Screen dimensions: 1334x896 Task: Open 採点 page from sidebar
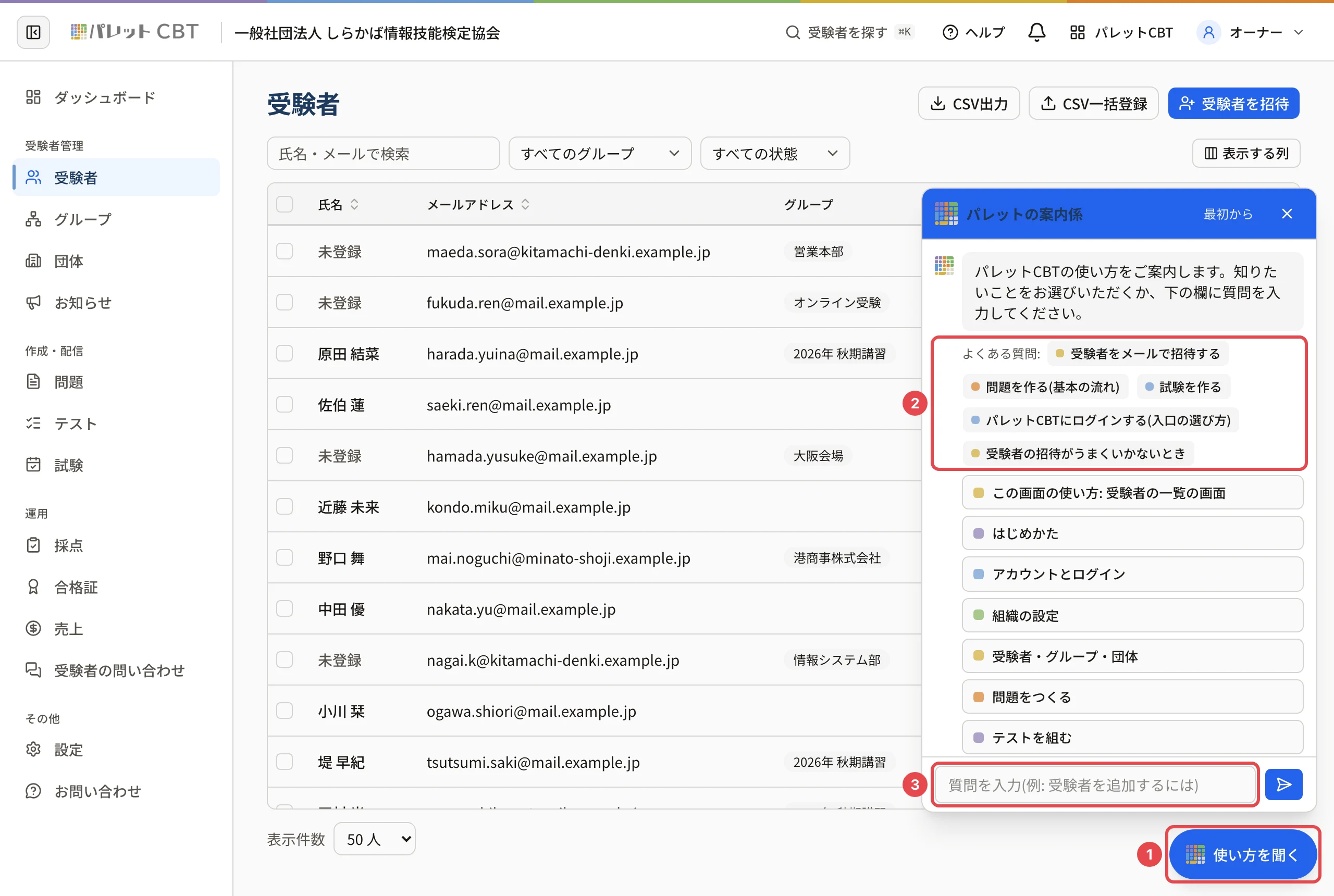coord(116,545)
